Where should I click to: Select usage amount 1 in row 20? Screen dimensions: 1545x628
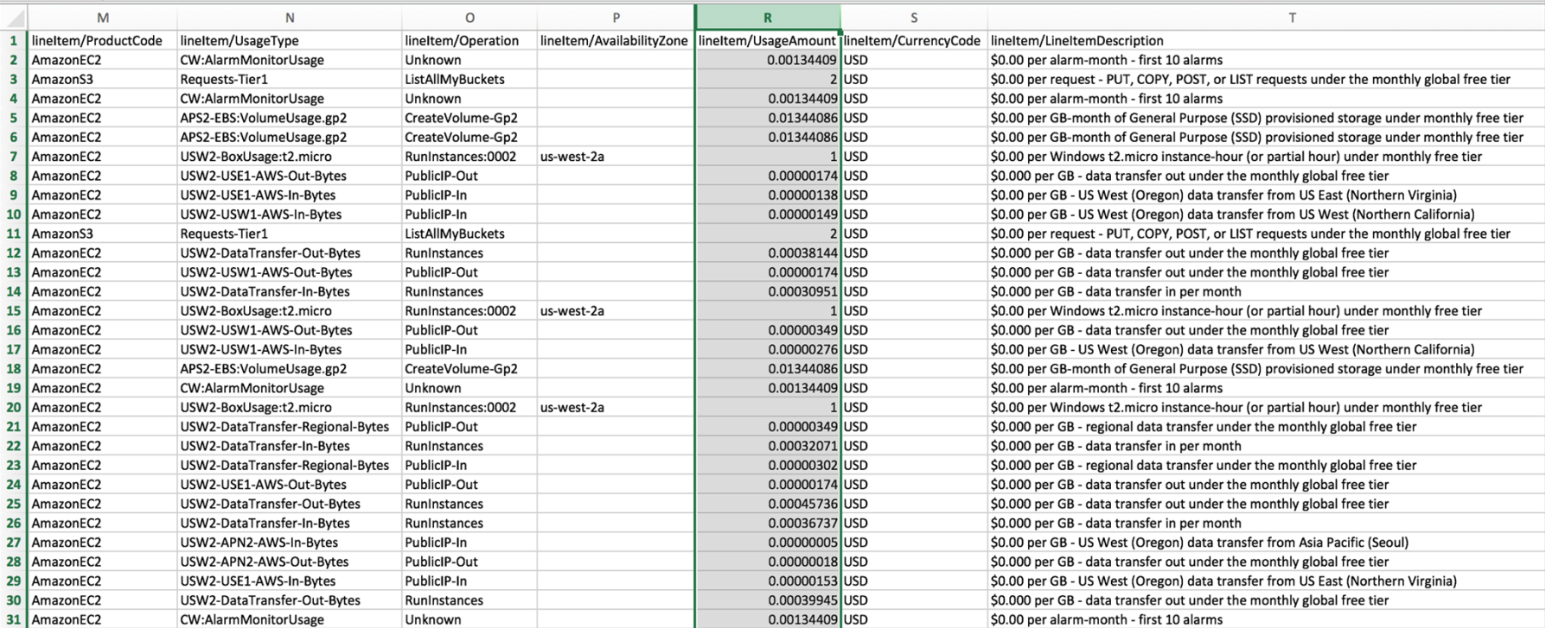coord(768,407)
